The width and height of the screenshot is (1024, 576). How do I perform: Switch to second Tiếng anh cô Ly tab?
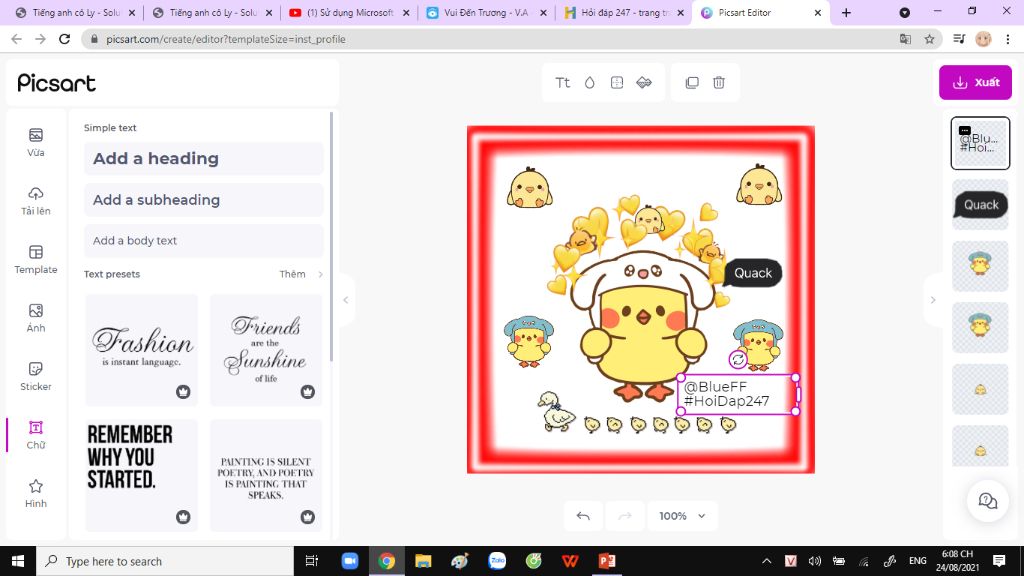[x=213, y=12]
